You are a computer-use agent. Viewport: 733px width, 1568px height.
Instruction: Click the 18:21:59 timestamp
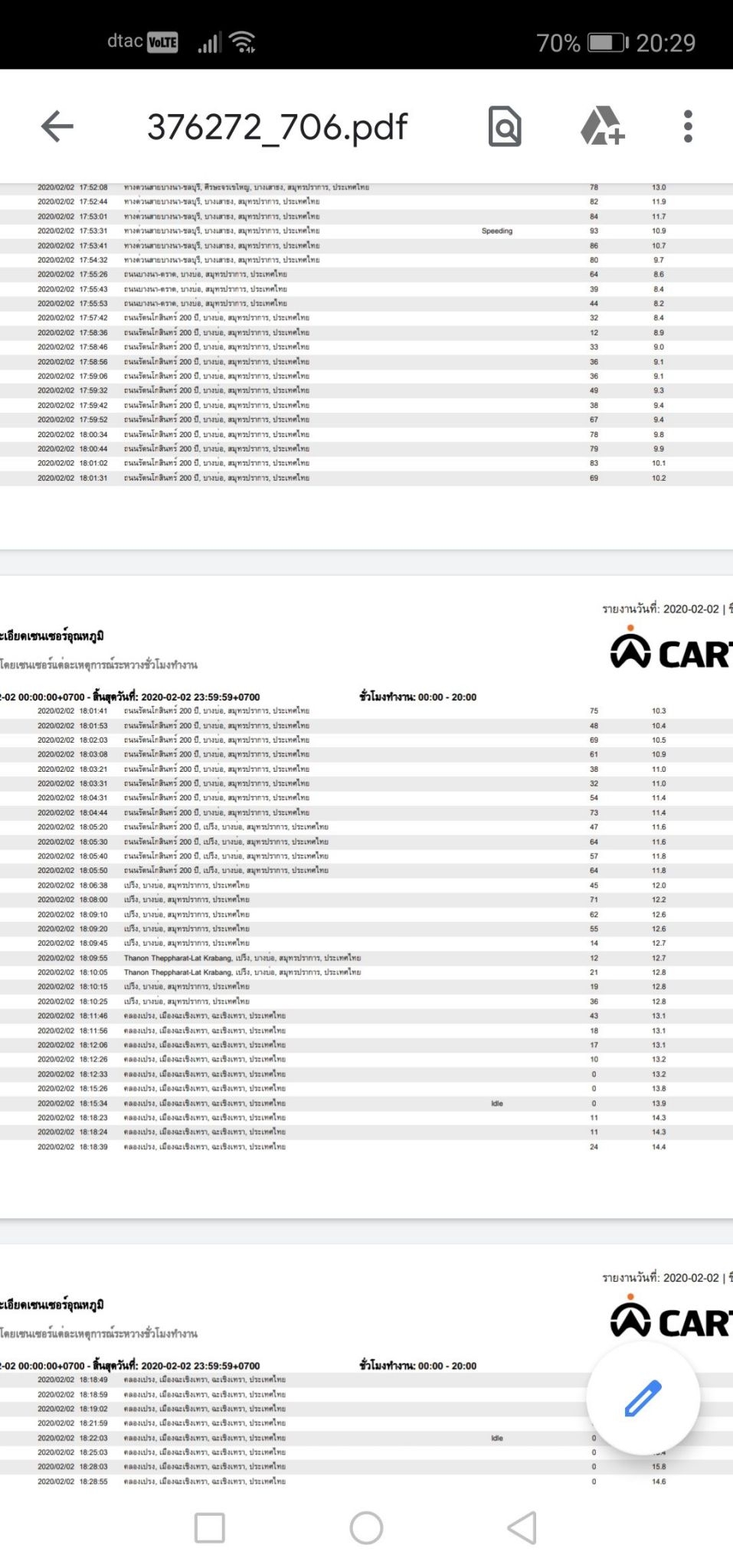pyautogui.click(x=93, y=1423)
